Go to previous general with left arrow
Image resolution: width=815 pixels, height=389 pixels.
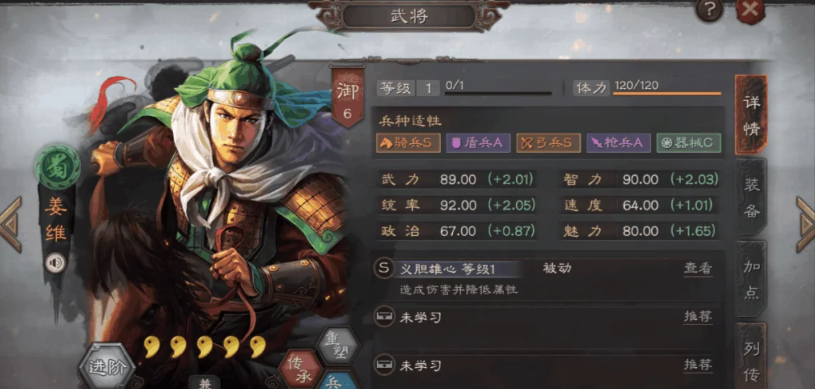tap(10, 224)
